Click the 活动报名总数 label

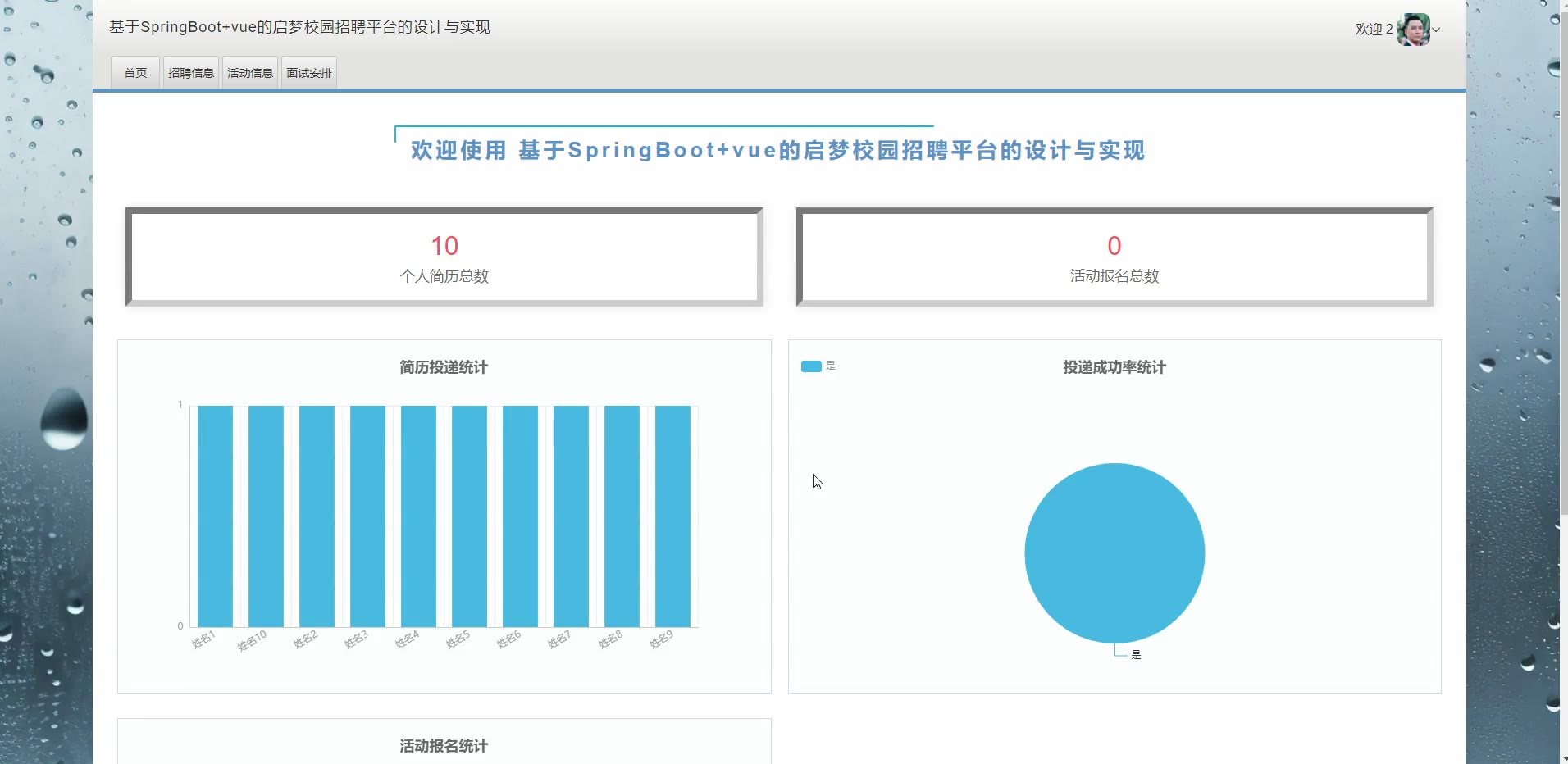coord(1114,276)
